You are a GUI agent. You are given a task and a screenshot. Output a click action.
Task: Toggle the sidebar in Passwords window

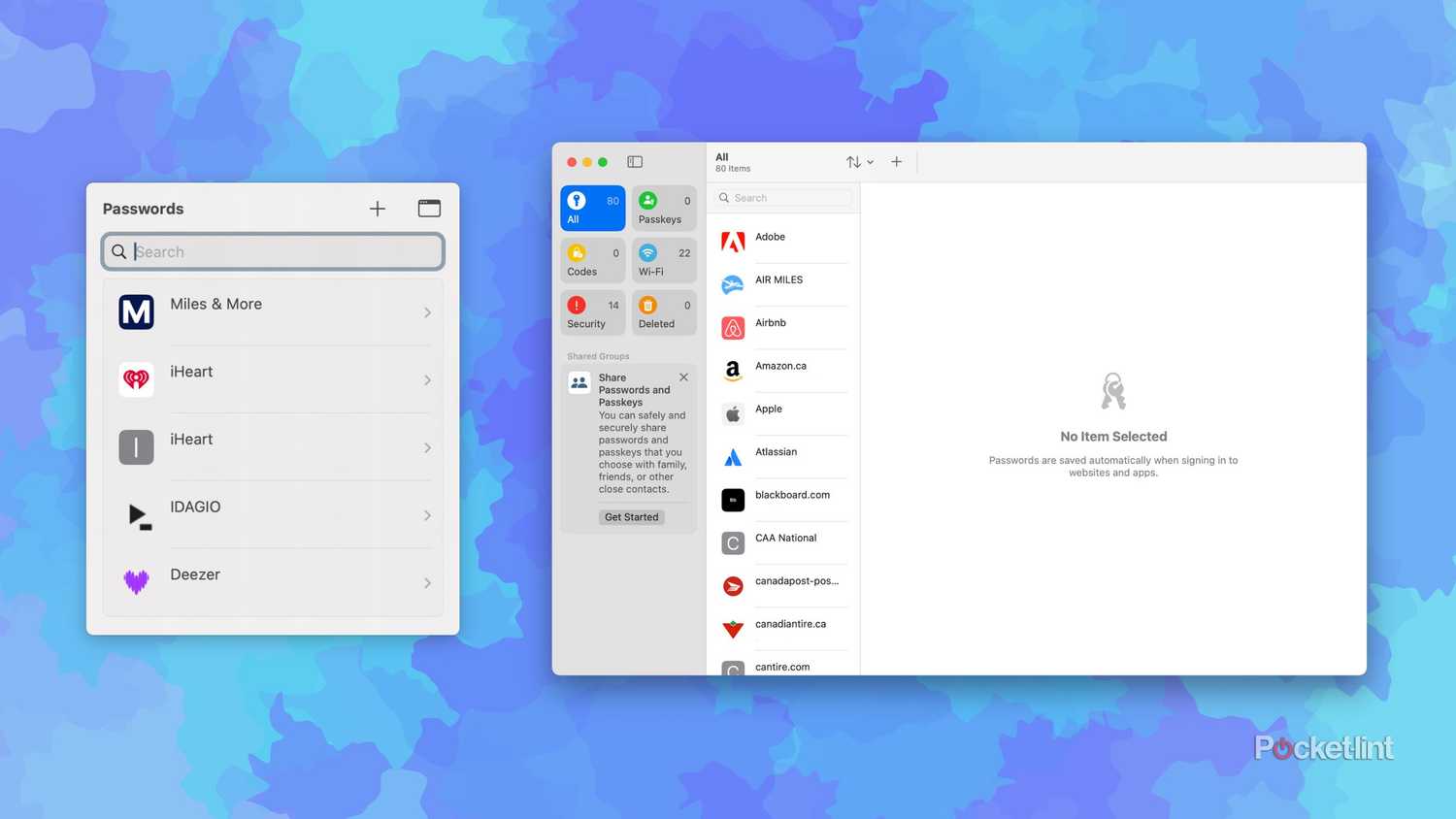pos(635,162)
